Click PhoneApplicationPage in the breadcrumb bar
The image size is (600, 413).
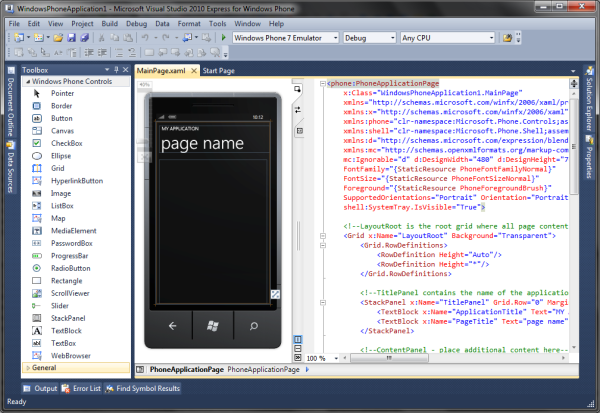tap(264, 369)
